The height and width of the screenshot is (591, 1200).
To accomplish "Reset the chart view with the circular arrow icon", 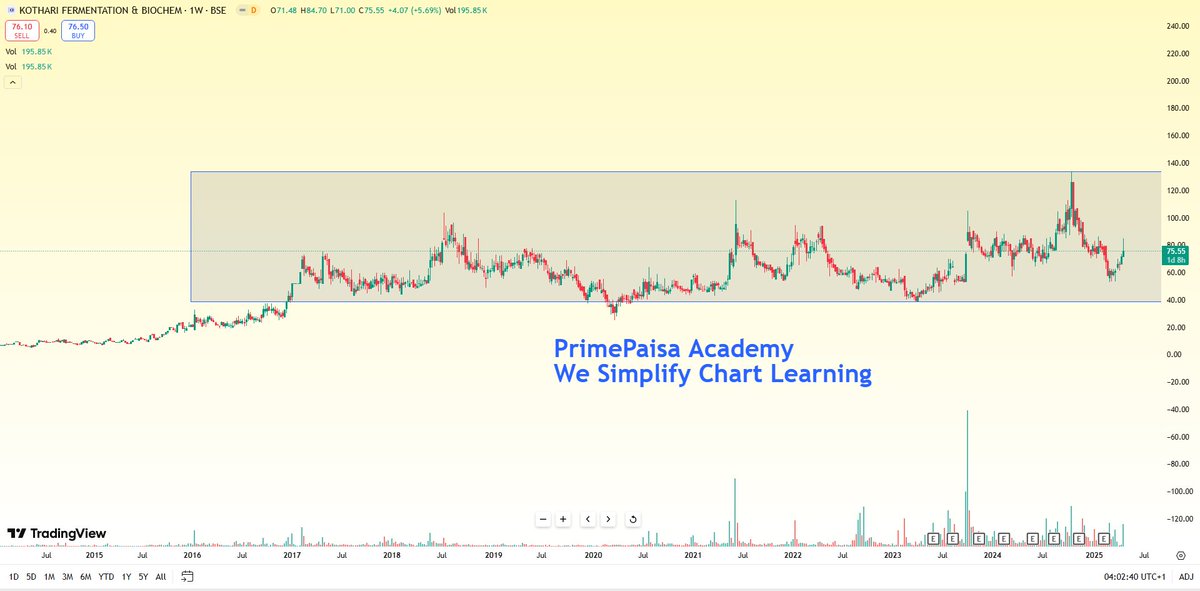I will click(x=631, y=519).
